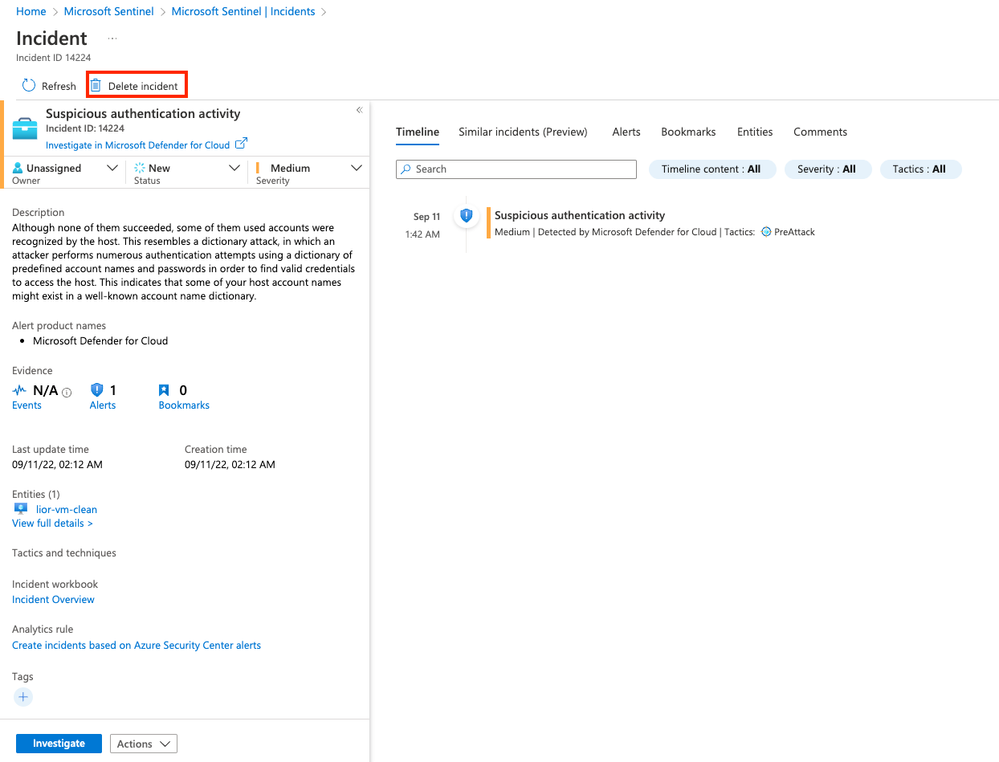Open the lior-vm-clean entity link
This screenshot has width=999, height=762.
coord(66,509)
